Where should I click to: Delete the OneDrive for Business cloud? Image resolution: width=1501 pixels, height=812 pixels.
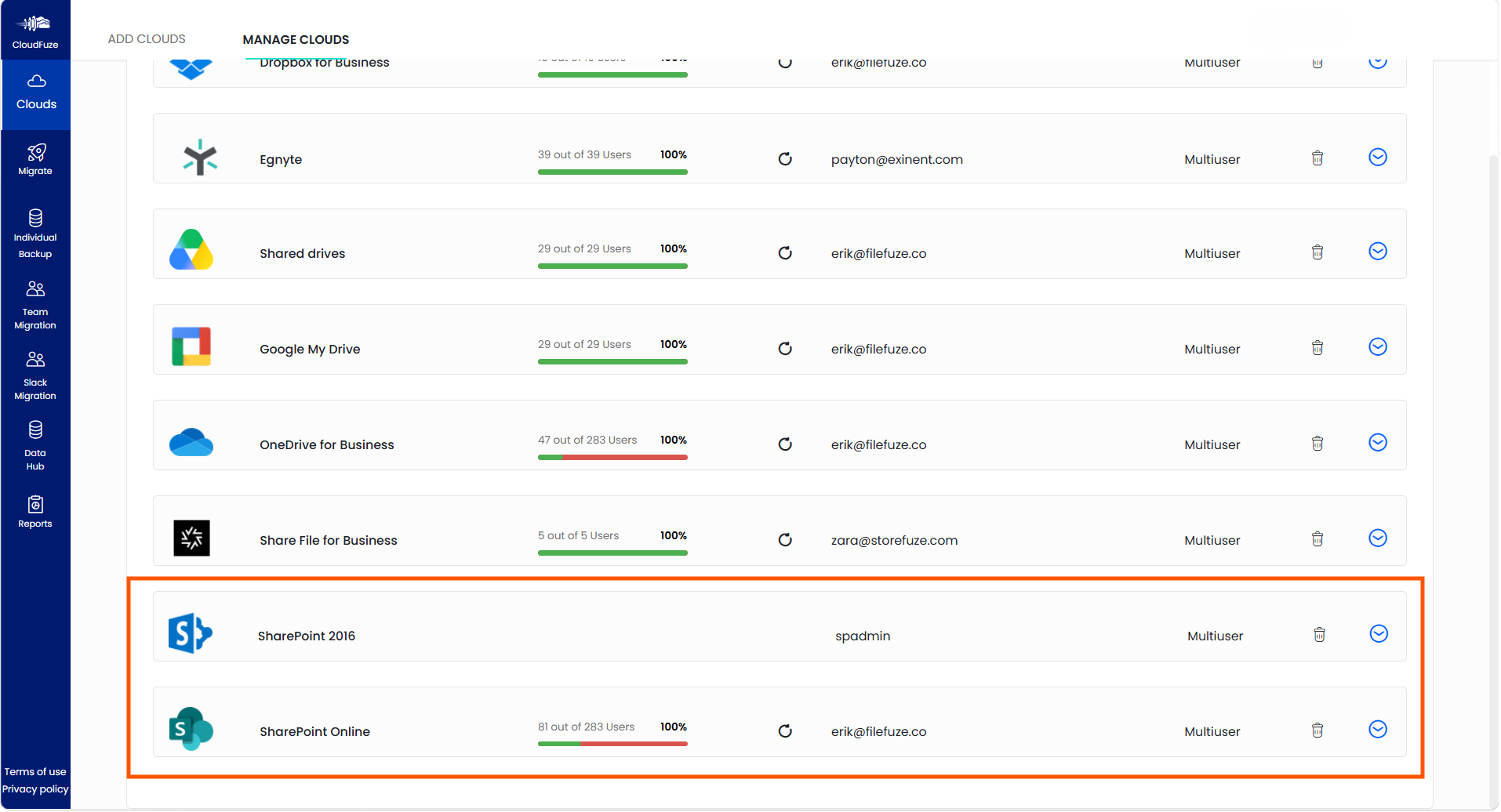tap(1317, 444)
